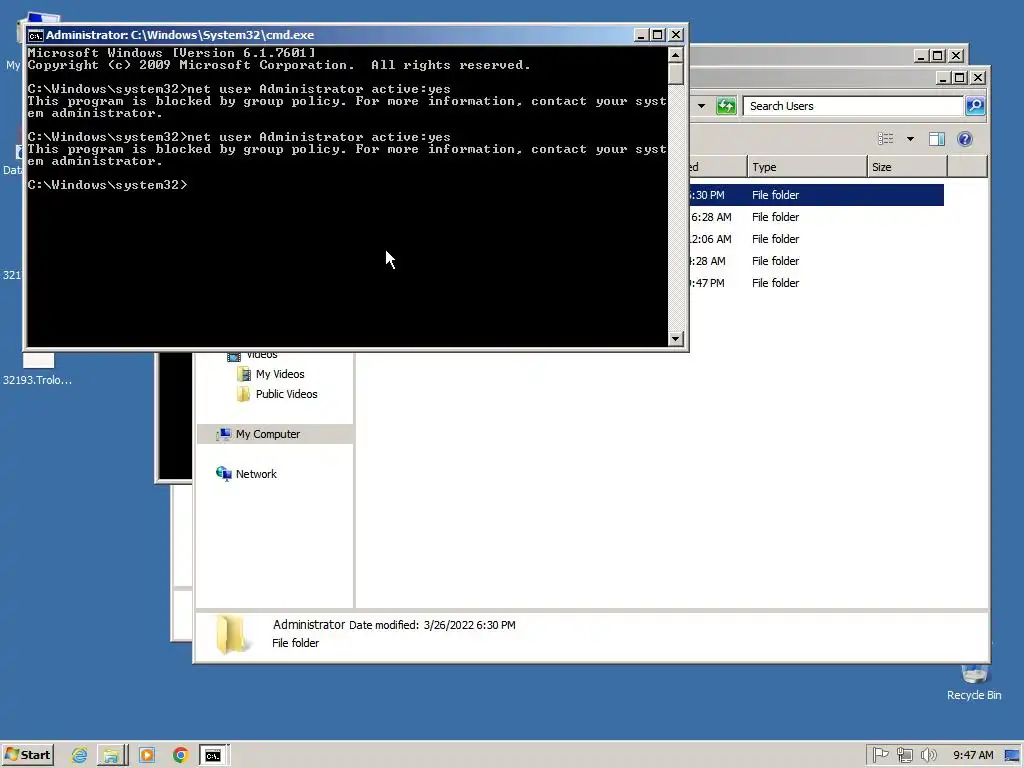Click the Show desktop button
Viewport: 1024px width, 768px height.
click(x=1012, y=755)
